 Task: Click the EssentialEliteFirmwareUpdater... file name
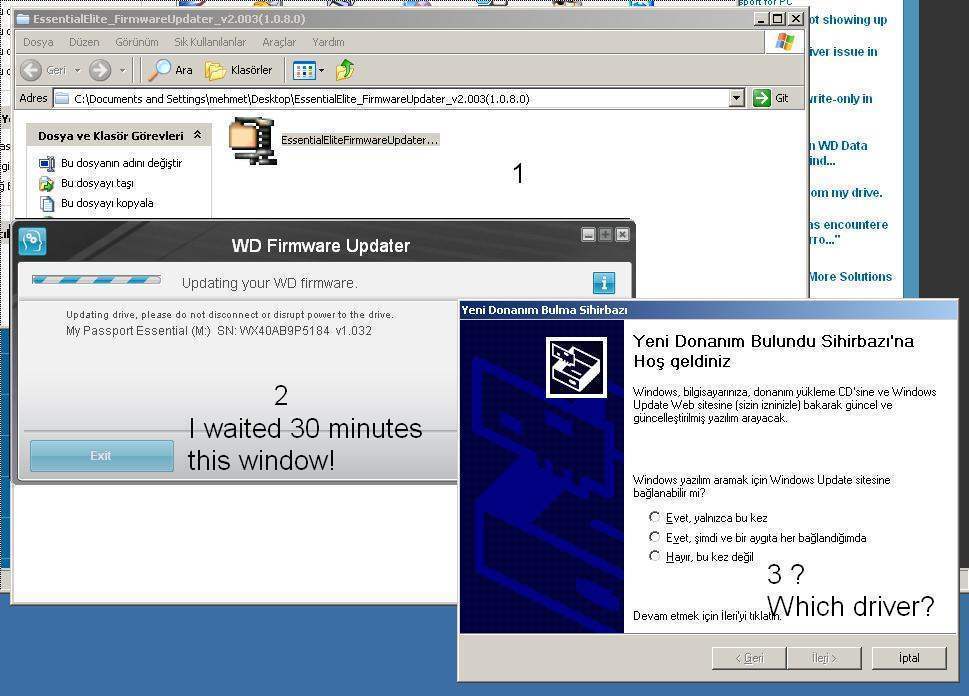[360, 140]
